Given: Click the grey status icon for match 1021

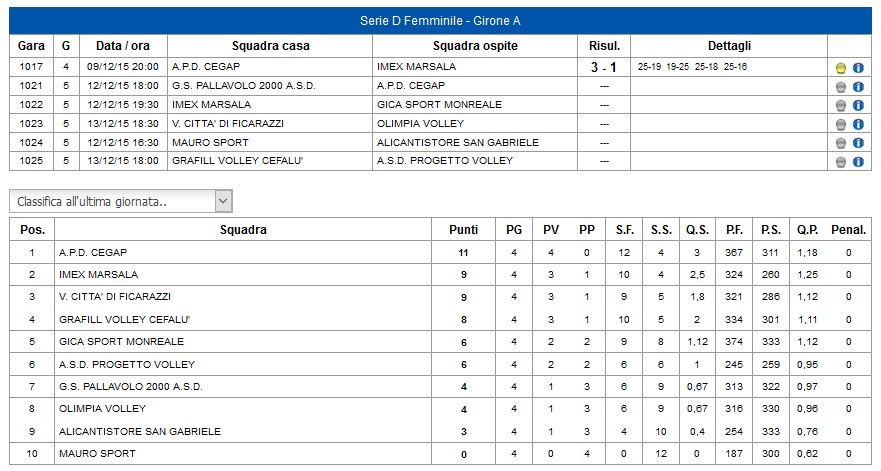Looking at the screenshot, I should (x=841, y=87).
